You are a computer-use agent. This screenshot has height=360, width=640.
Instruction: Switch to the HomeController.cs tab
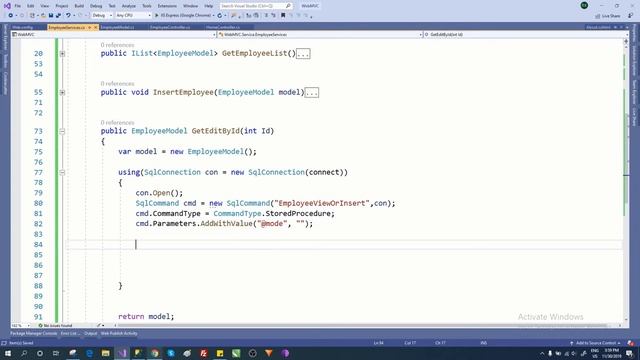tap(223, 27)
